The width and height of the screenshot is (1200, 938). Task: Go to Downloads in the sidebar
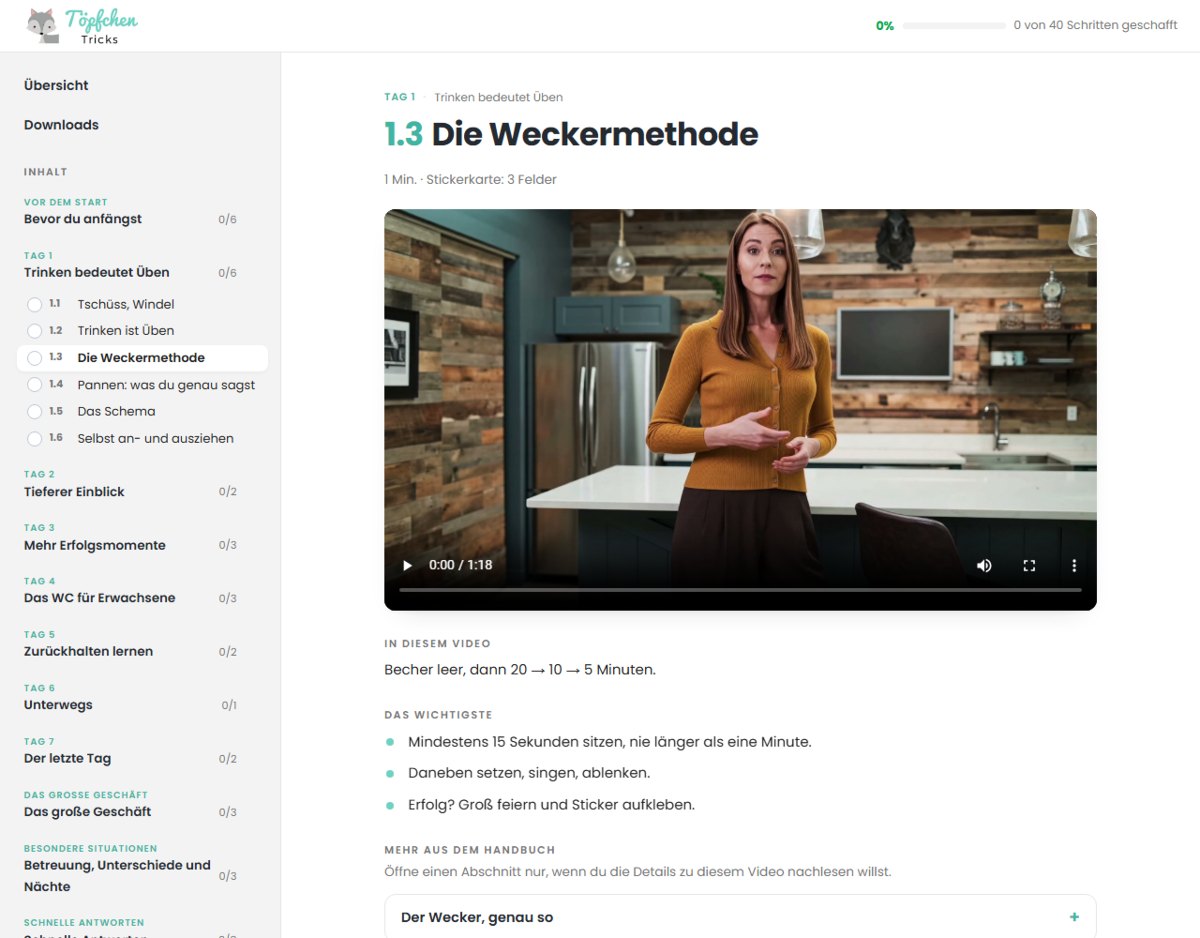61,125
